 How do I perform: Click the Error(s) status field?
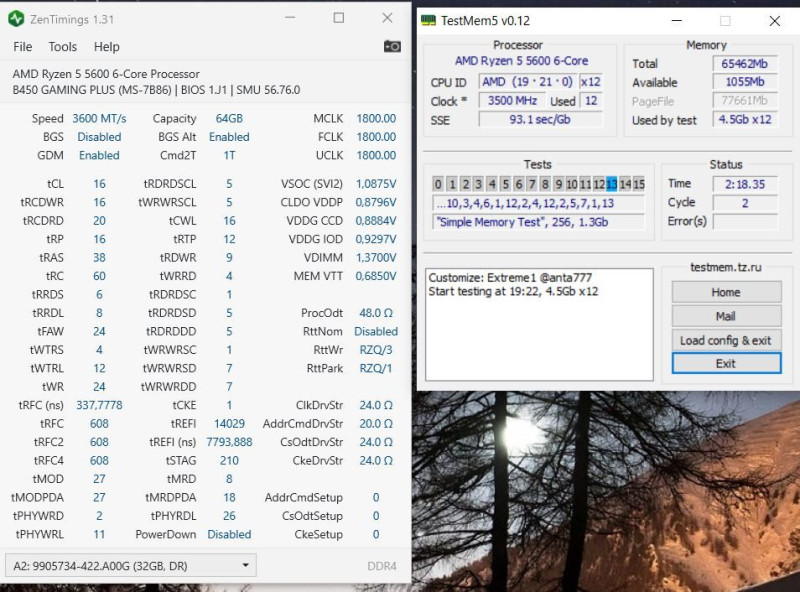745,221
